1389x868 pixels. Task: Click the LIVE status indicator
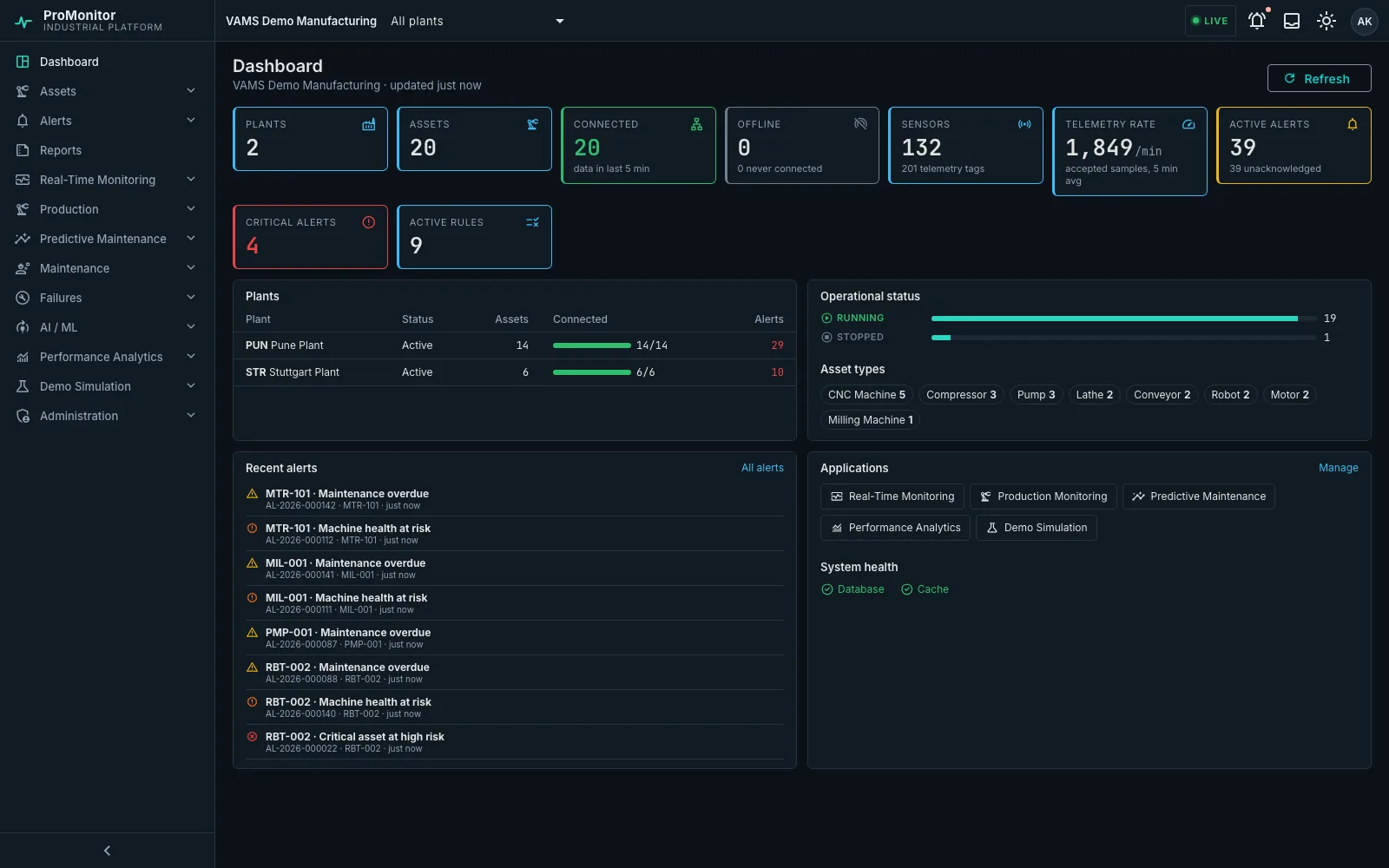click(1210, 21)
